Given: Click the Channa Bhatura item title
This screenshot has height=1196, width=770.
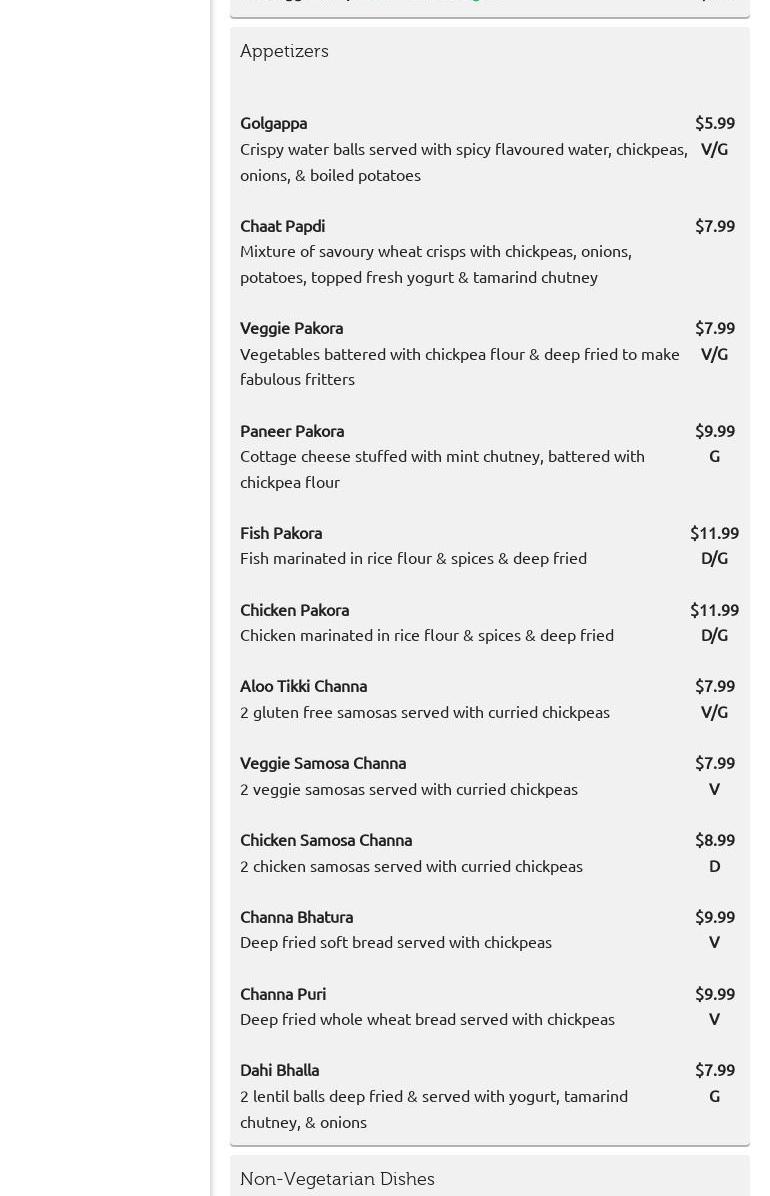Looking at the screenshot, I should (296, 917).
